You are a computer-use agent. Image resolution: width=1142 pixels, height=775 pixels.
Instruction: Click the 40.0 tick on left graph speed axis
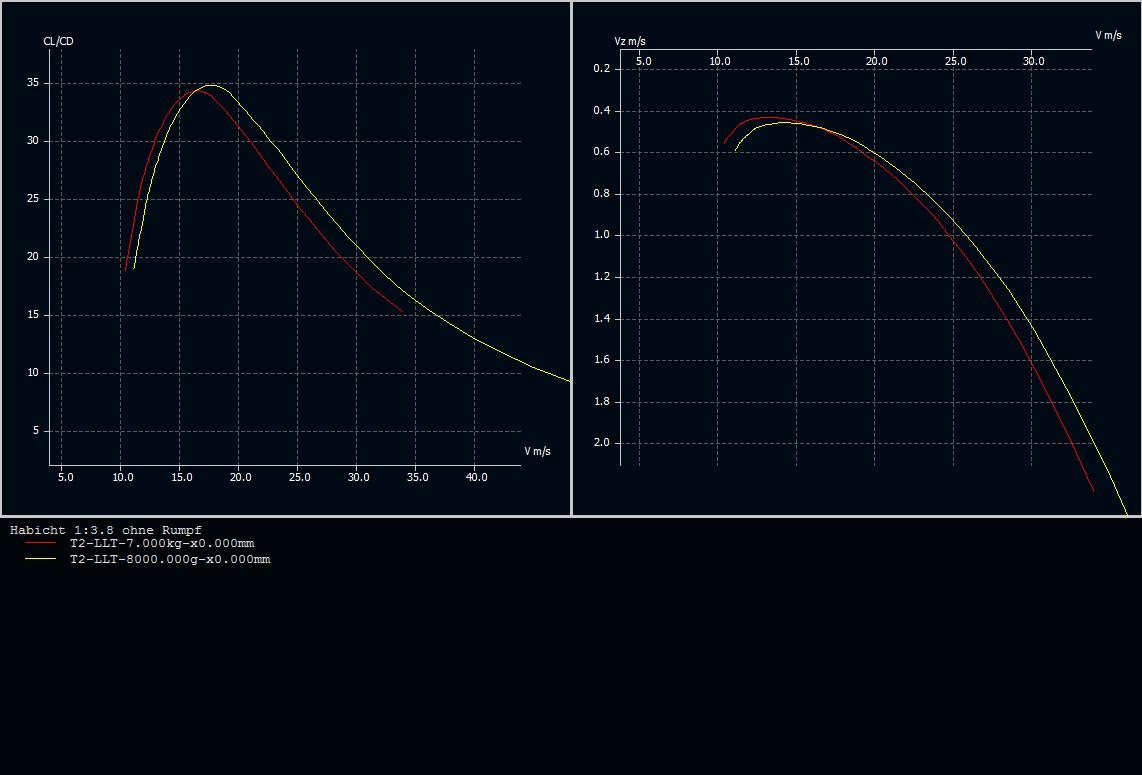tap(476, 477)
